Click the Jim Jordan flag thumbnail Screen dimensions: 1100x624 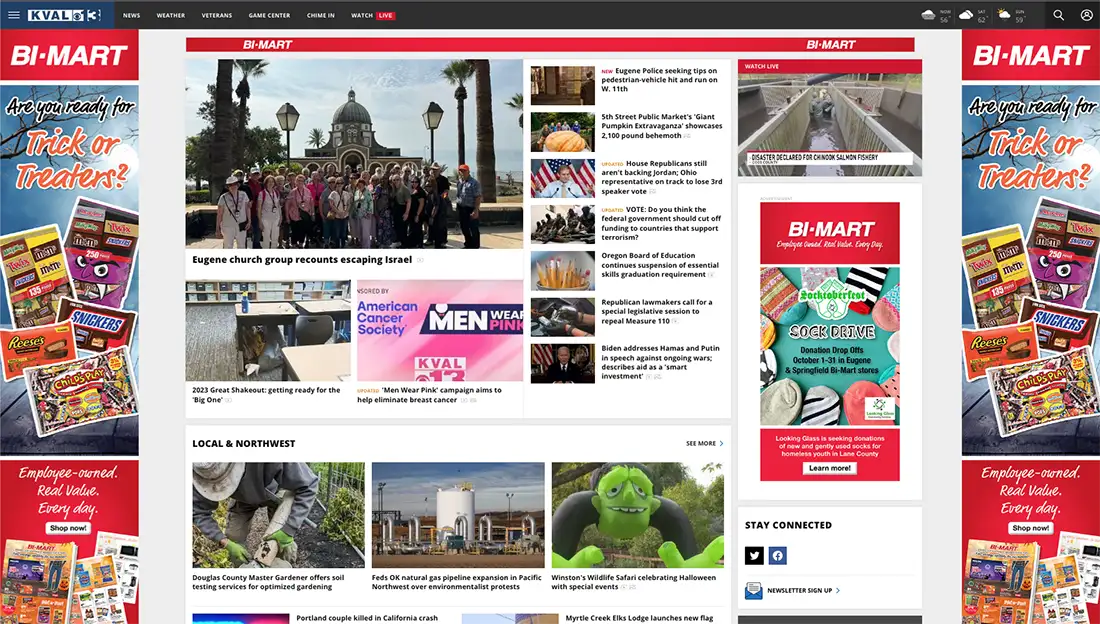pos(563,178)
